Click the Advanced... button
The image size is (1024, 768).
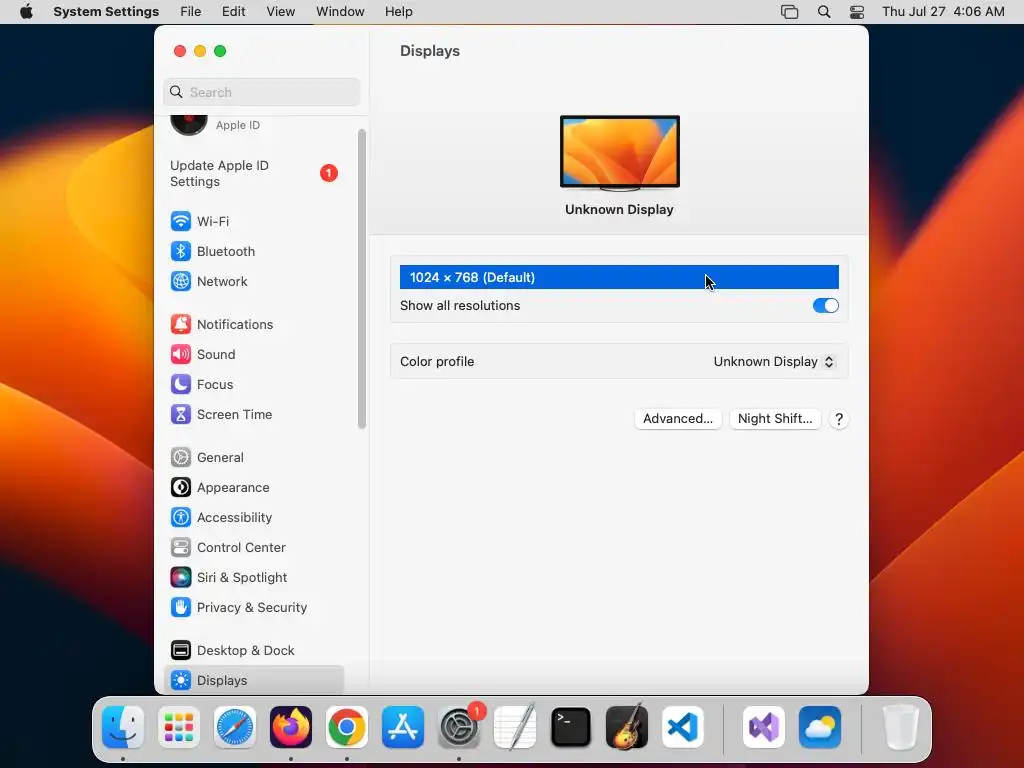tap(678, 419)
